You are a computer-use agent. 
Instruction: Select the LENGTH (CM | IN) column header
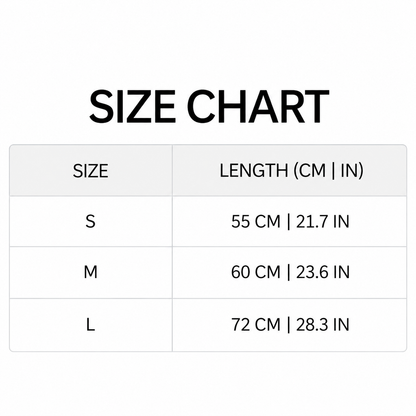coord(291,171)
